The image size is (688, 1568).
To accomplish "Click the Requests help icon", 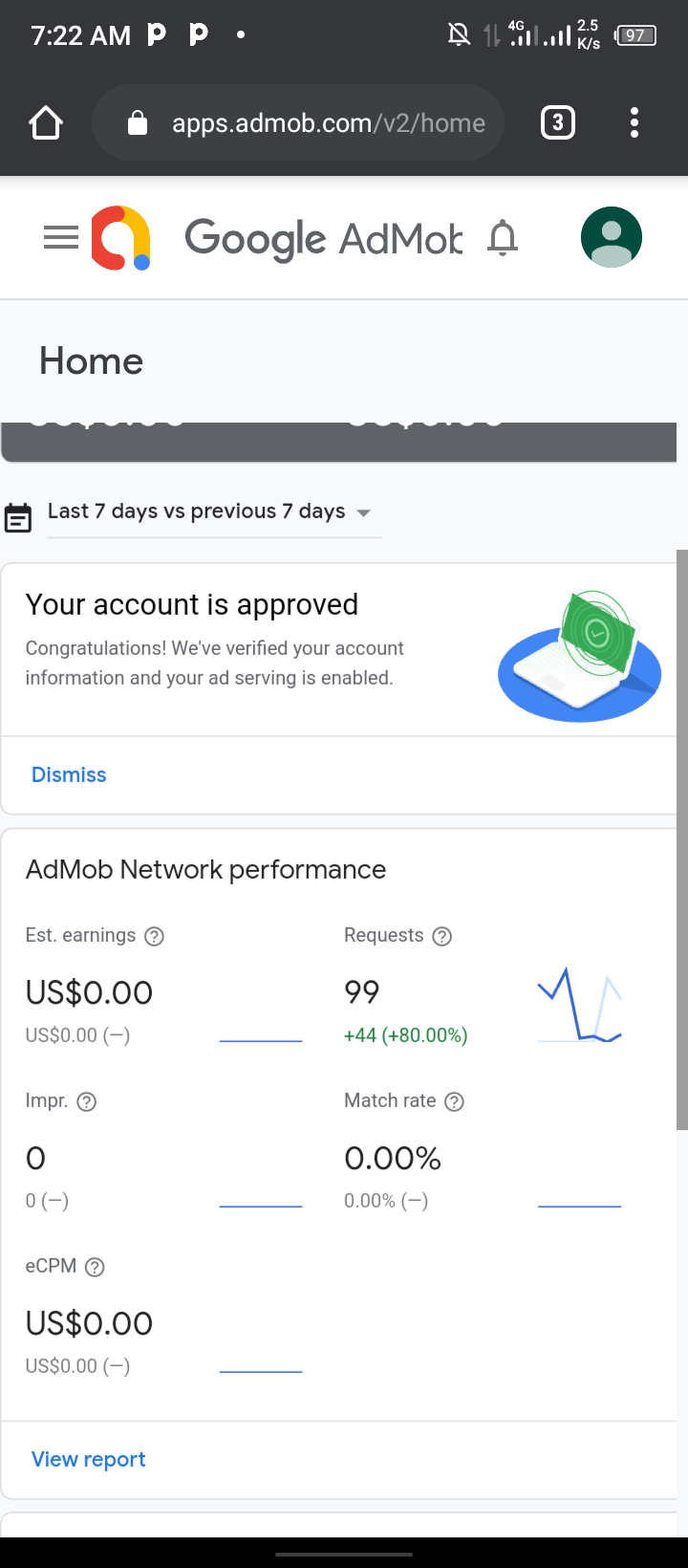I will click(441, 936).
